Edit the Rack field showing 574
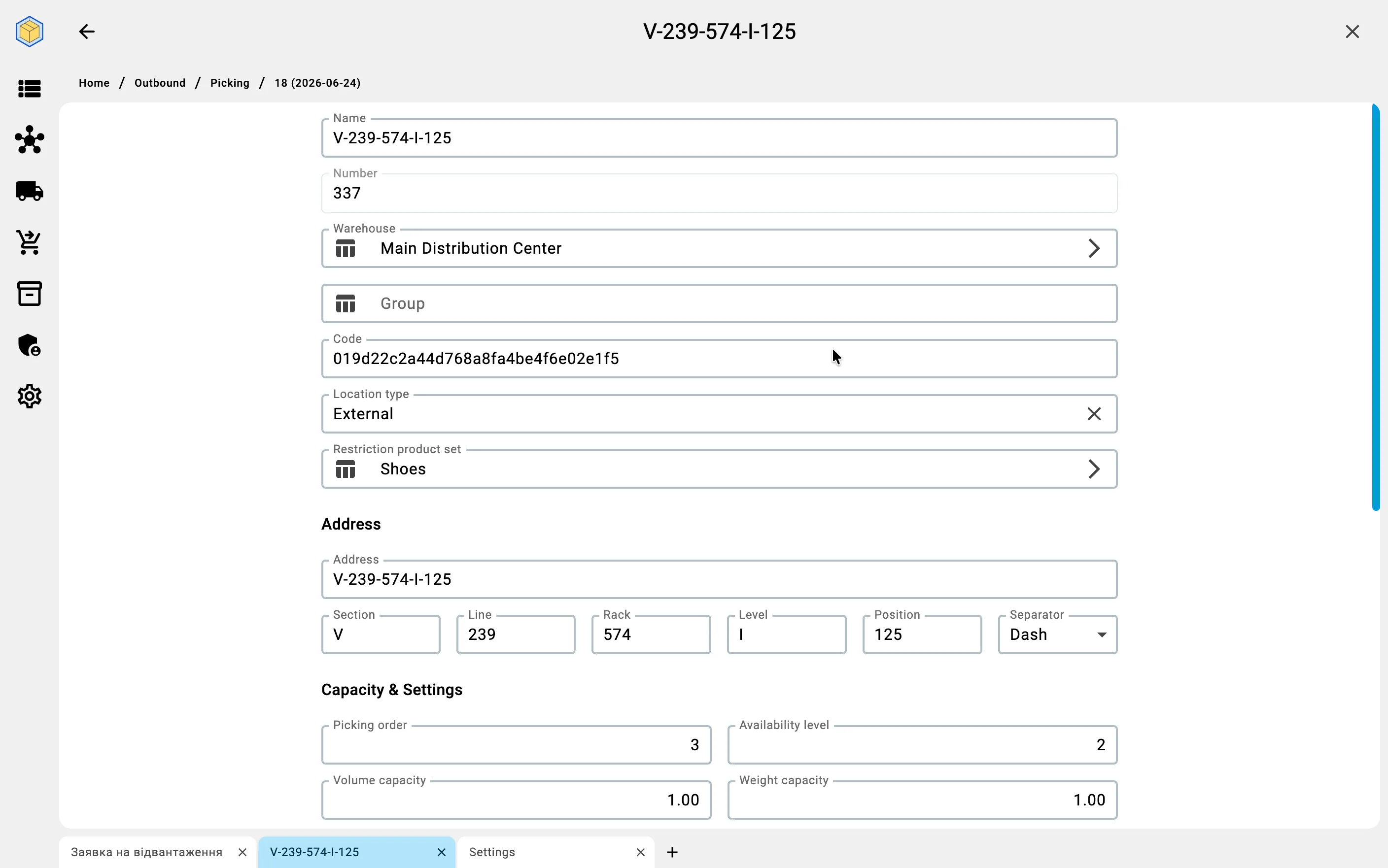Image resolution: width=1388 pixels, height=868 pixels. pos(651,634)
